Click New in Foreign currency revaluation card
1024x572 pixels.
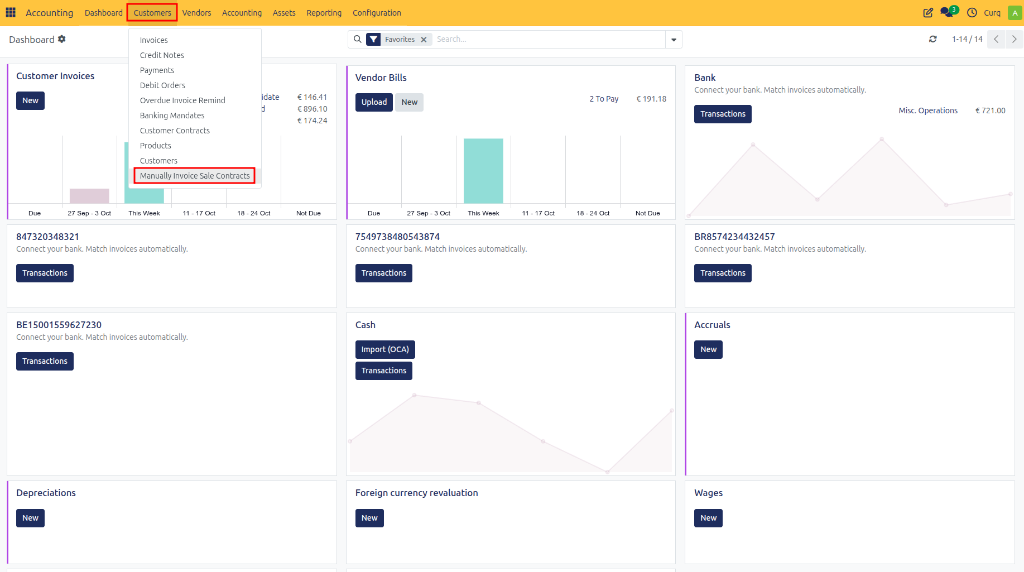tap(369, 518)
